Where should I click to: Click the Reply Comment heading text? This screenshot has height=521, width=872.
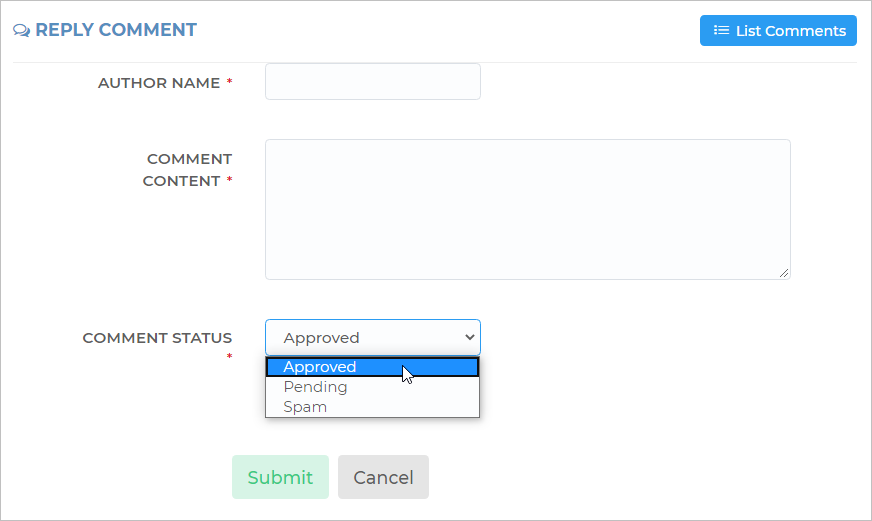tap(116, 29)
